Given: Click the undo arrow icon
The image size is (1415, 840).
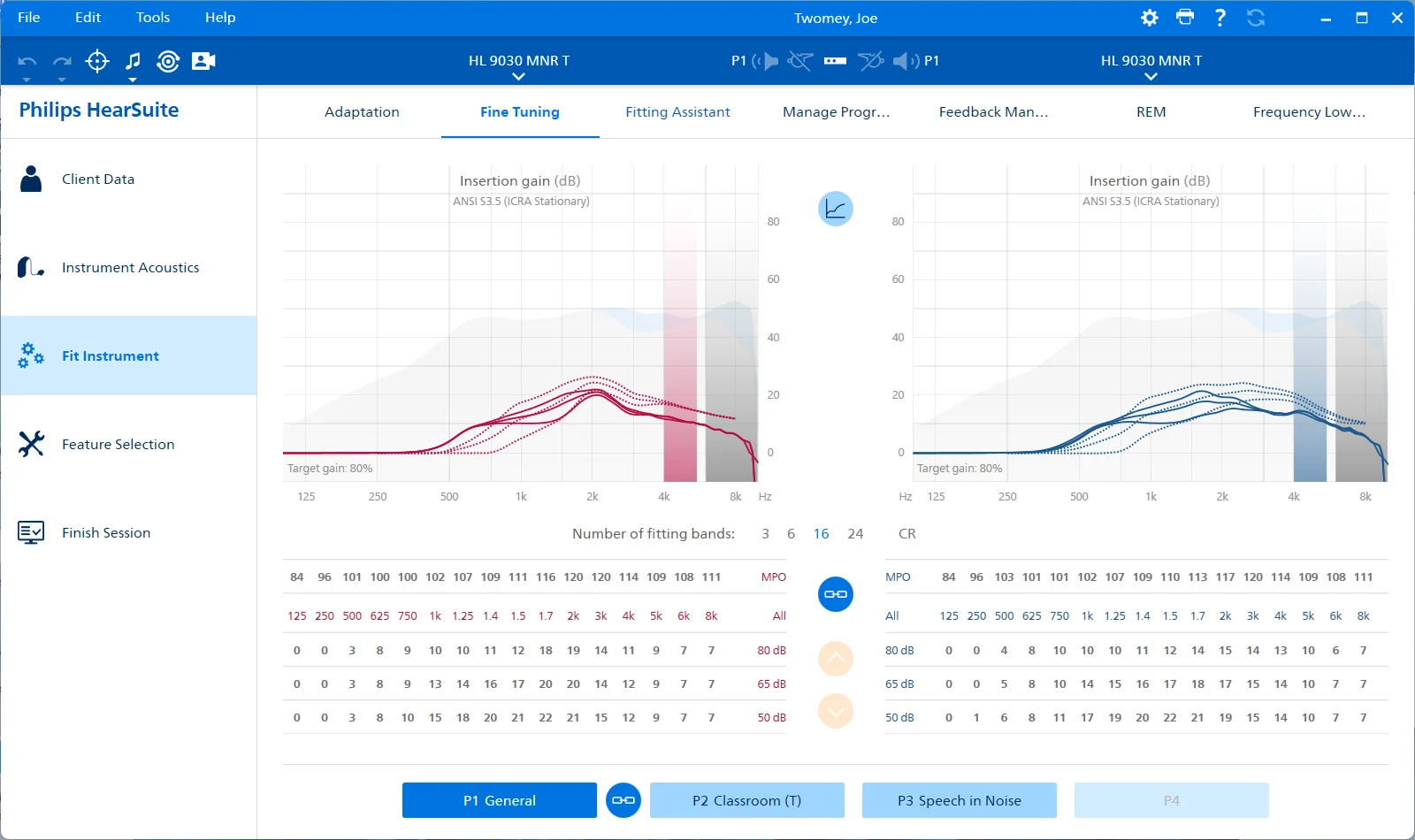Looking at the screenshot, I should click(27, 61).
